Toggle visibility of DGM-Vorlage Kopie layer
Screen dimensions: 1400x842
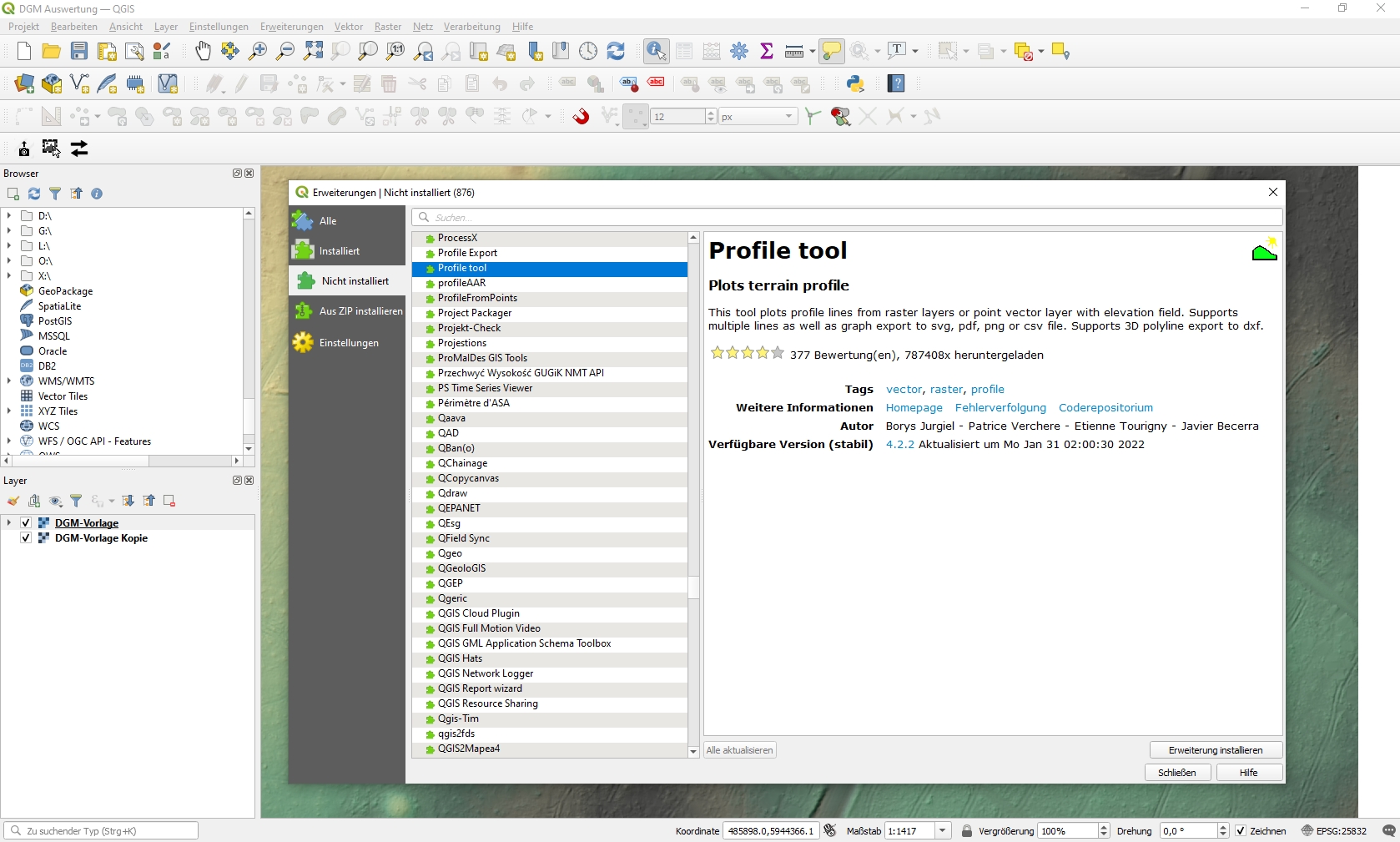(x=26, y=538)
